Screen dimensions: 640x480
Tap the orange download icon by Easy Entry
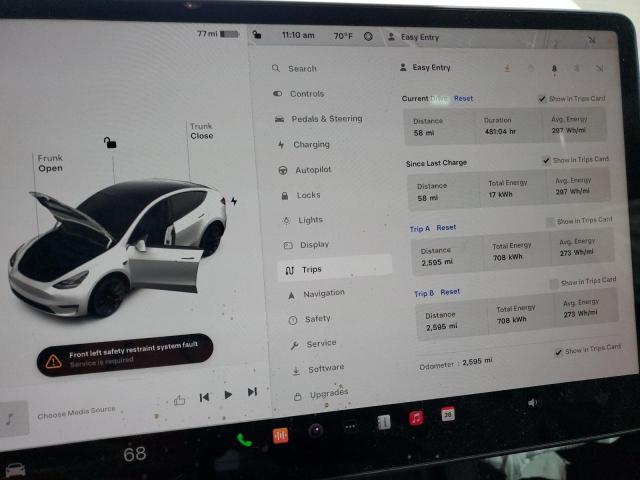point(507,68)
